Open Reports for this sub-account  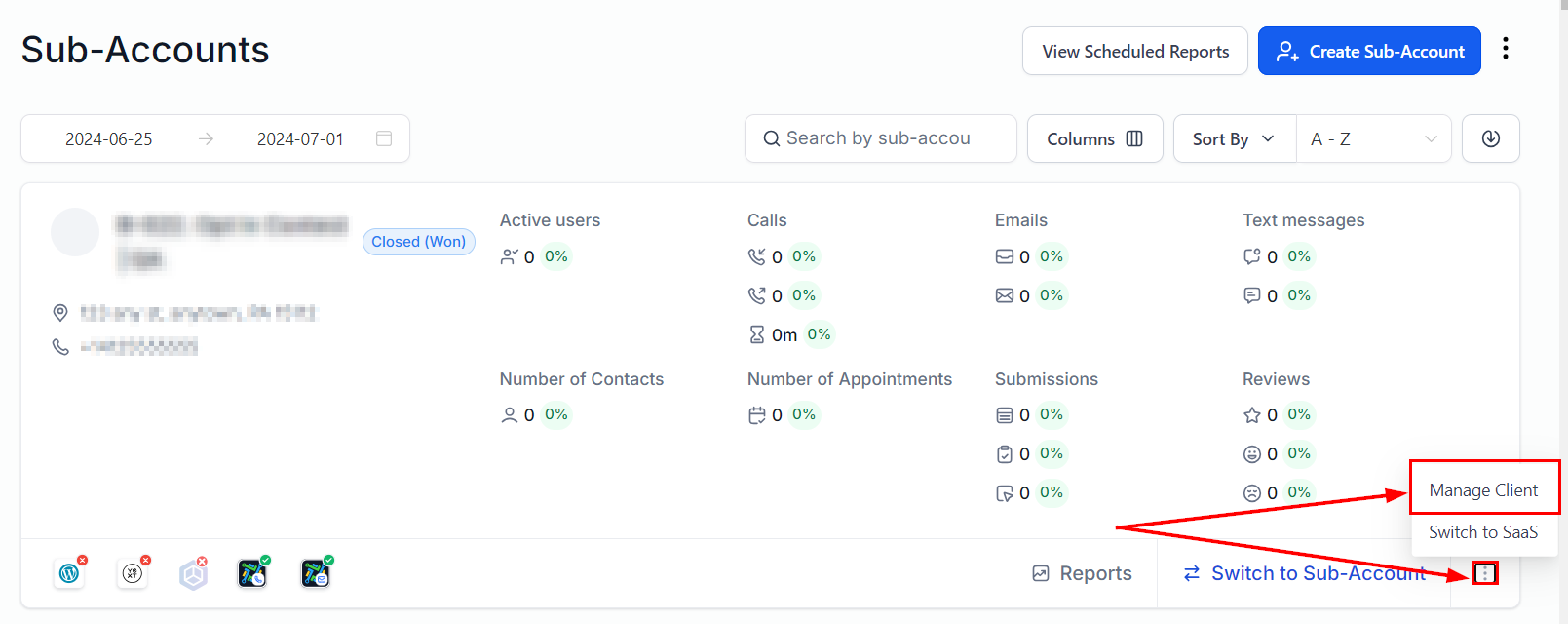(x=1082, y=573)
